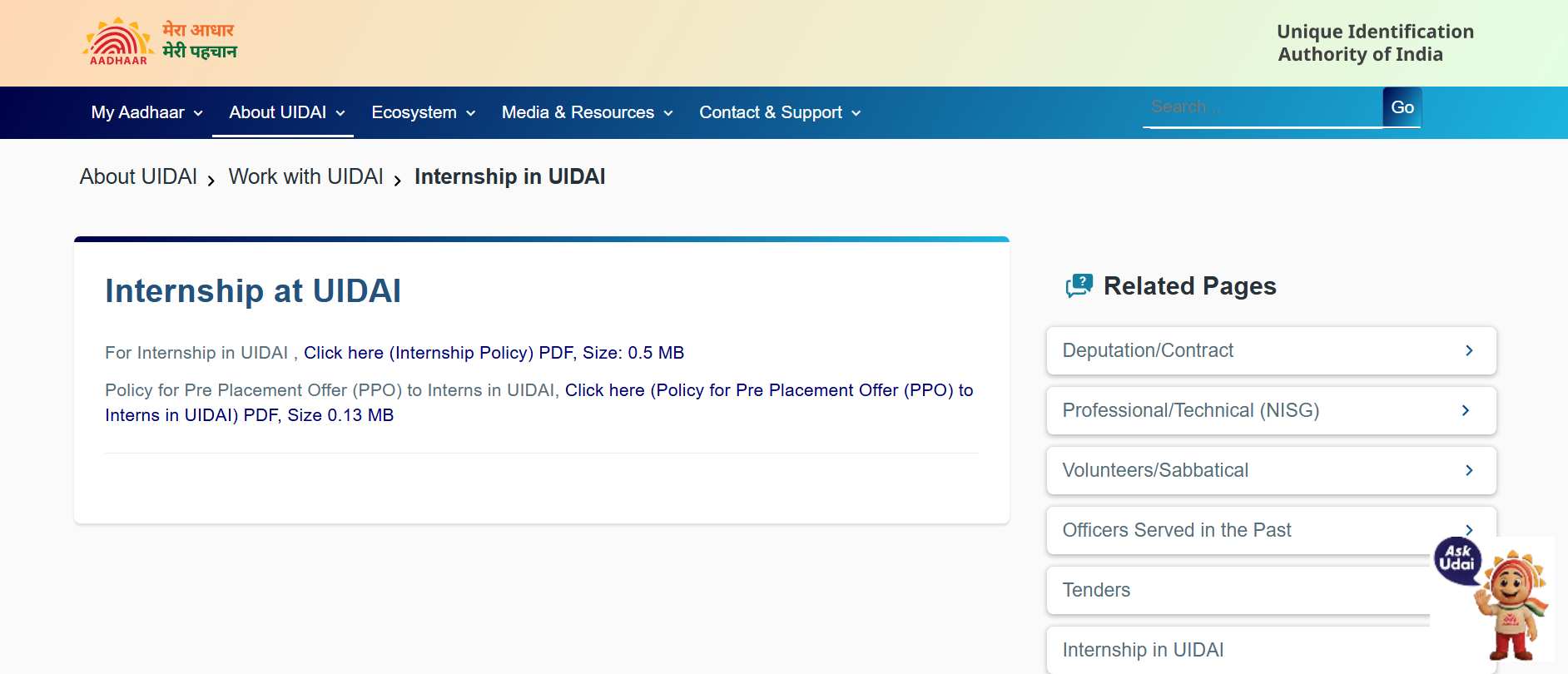Click the Related Pages question icon
The image size is (1568, 674).
1079,286
